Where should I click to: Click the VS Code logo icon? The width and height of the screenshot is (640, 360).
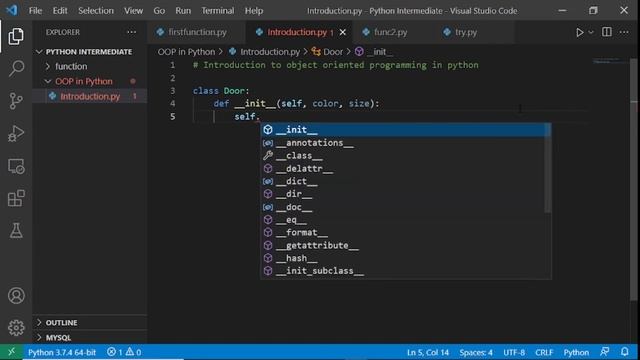12,10
